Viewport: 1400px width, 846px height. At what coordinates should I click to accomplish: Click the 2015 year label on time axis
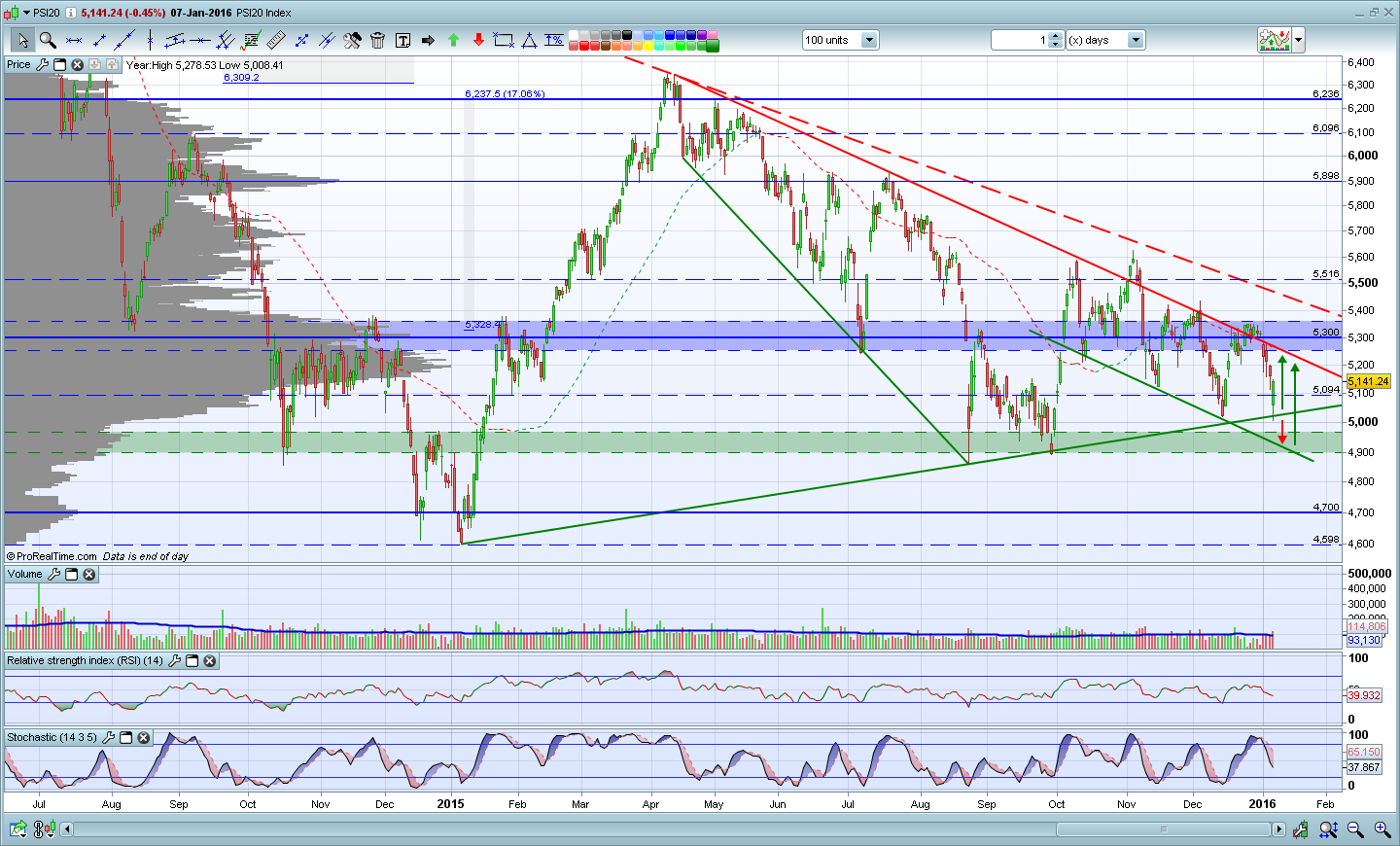point(450,804)
